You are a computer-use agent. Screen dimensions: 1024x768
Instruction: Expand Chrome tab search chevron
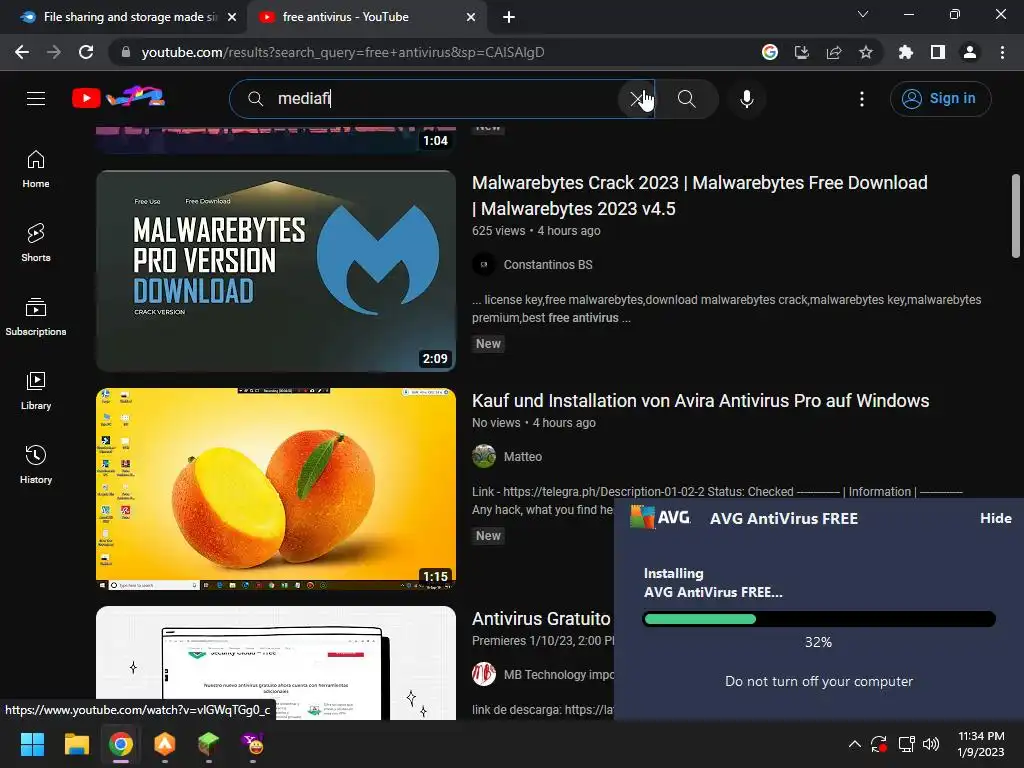tap(863, 14)
